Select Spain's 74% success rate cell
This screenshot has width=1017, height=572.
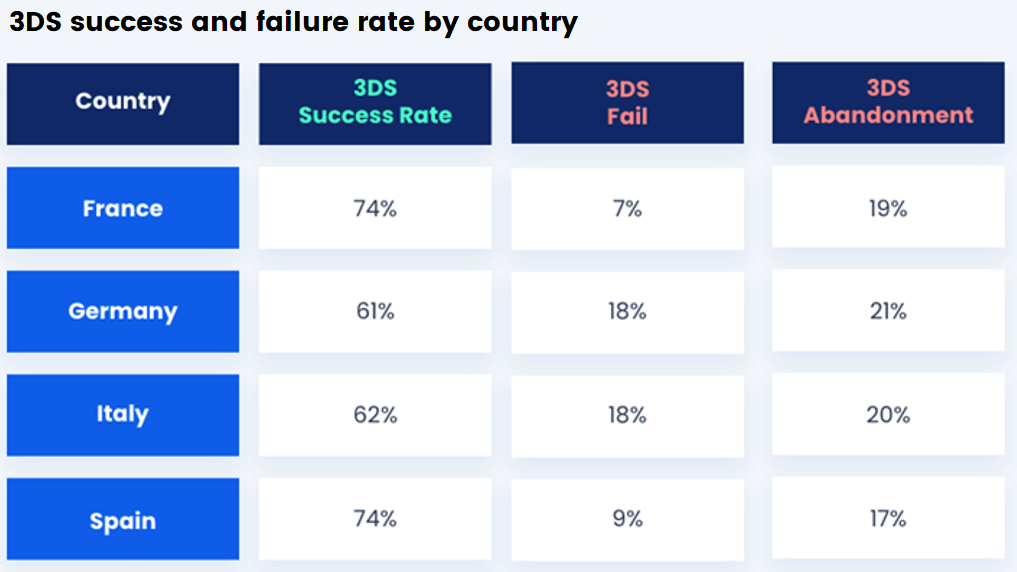pyautogui.click(x=375, y=519)
